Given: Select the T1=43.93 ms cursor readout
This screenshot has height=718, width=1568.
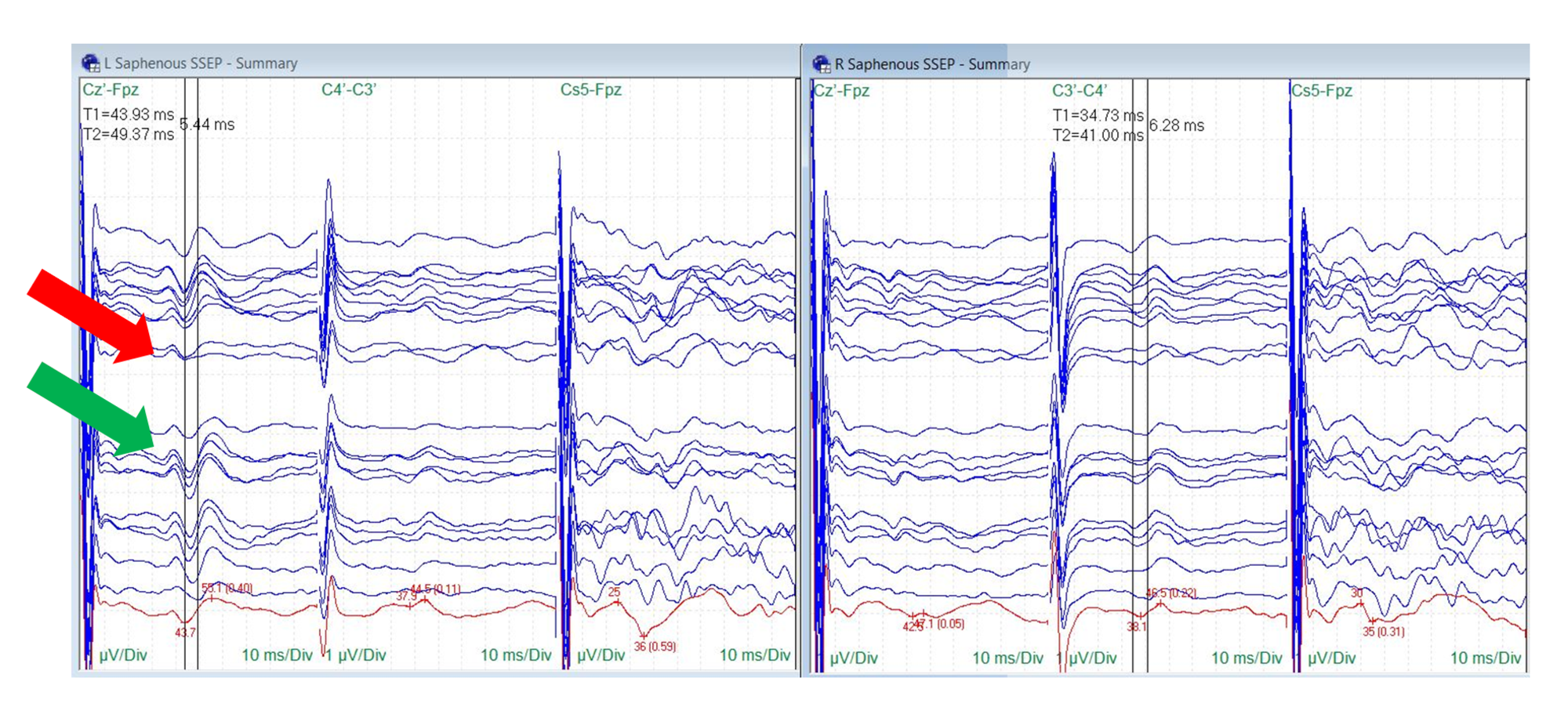Looking at the screenshot, I should (129, 114).
